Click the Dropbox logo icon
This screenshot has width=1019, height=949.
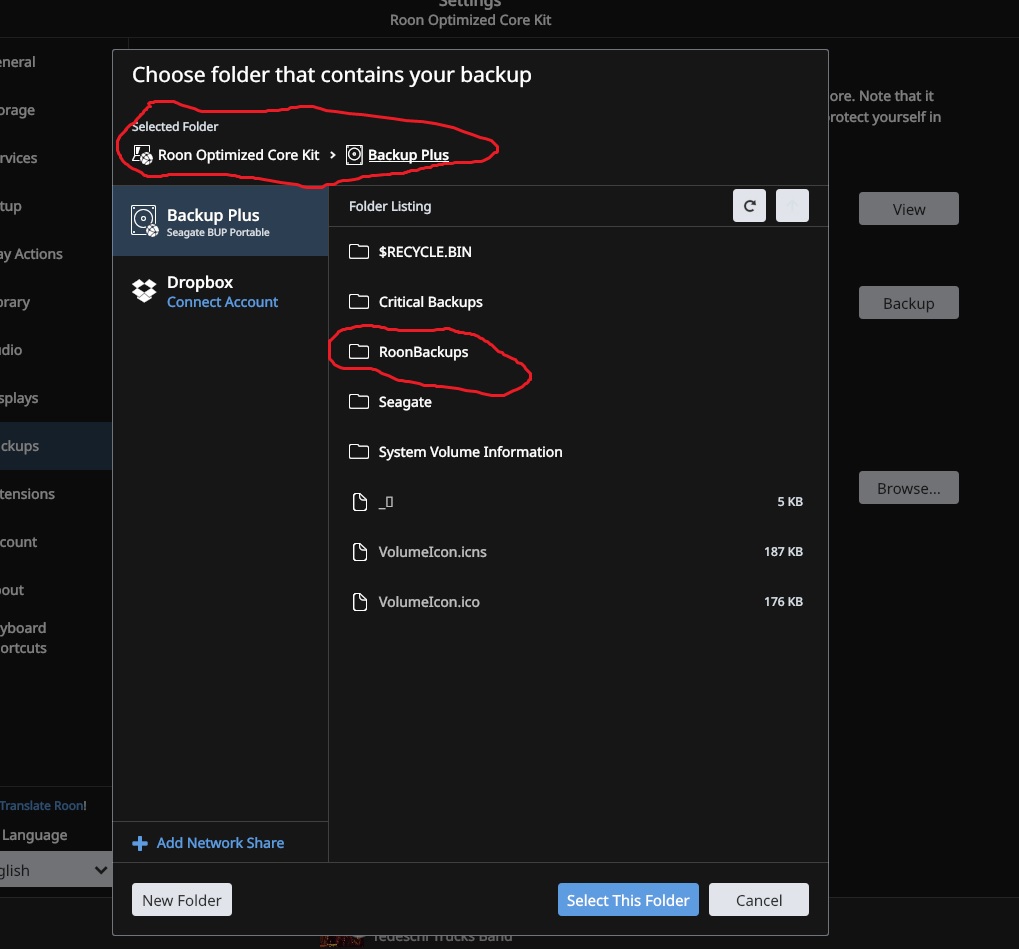[x=144, y=291]
